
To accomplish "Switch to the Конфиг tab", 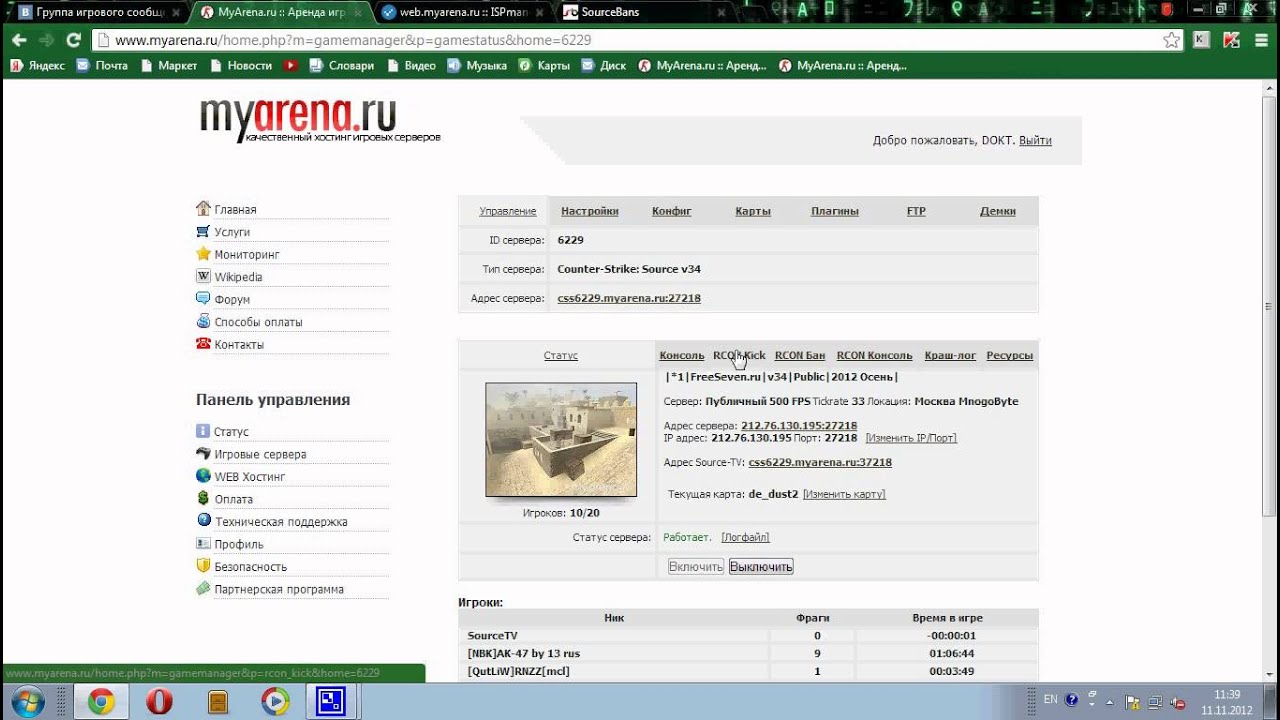I will click(x=672, y=211).
